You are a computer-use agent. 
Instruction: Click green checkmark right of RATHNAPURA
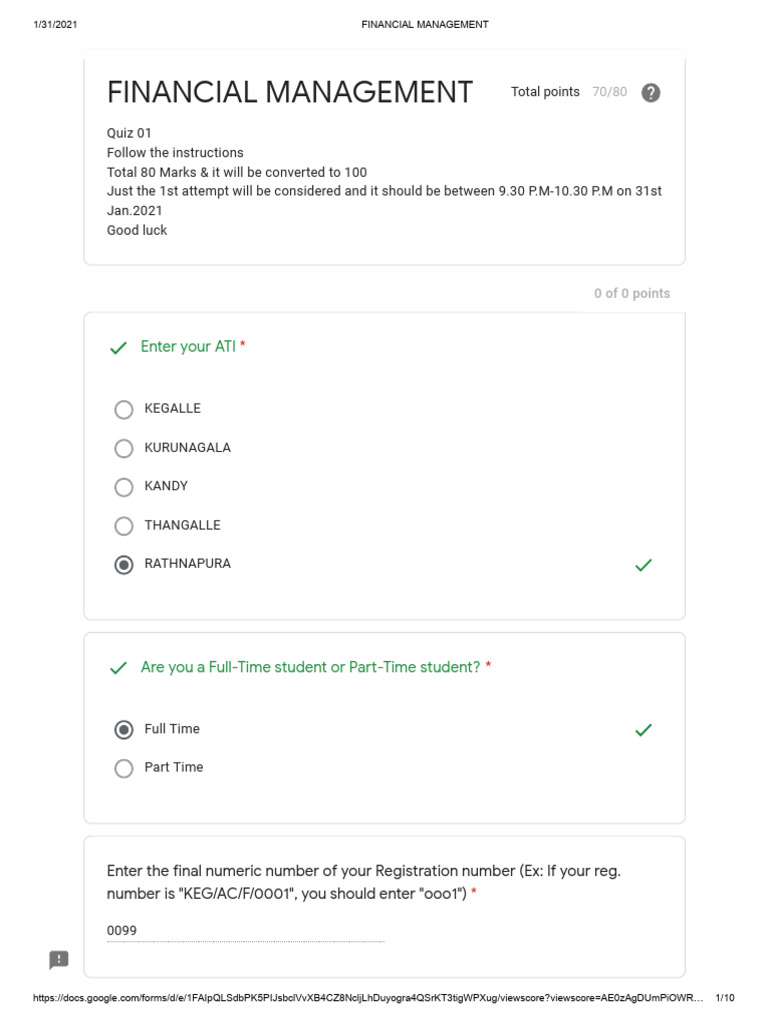[643, 565]
